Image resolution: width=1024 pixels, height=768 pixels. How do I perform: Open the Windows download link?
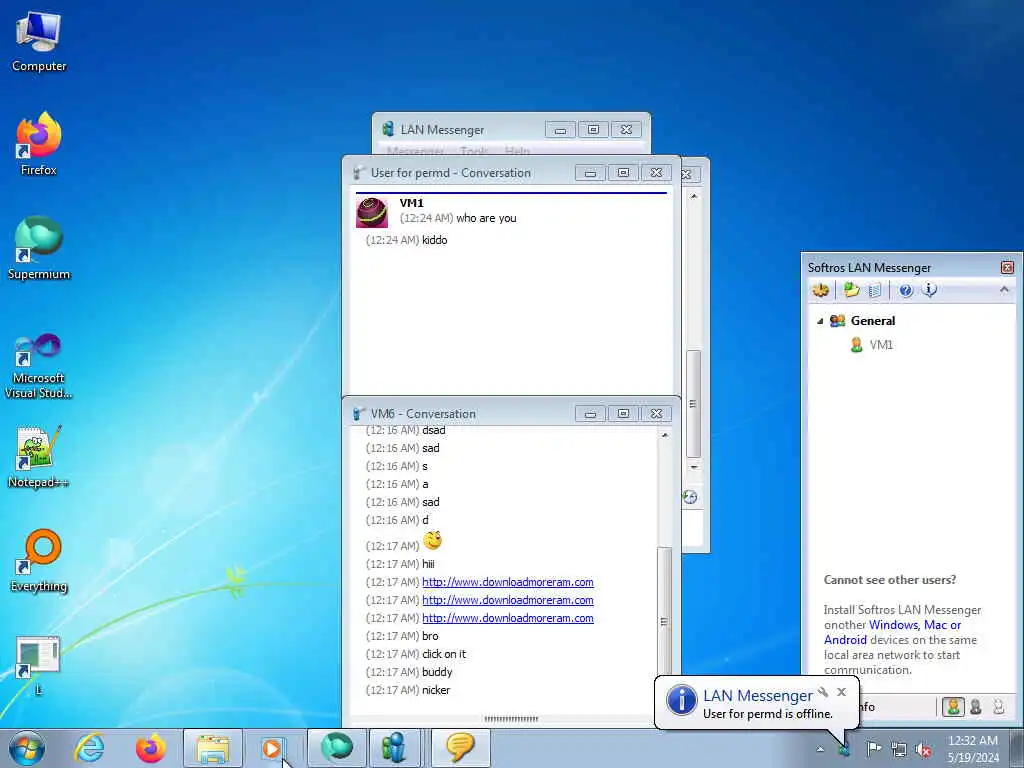(x=893, y=625)
